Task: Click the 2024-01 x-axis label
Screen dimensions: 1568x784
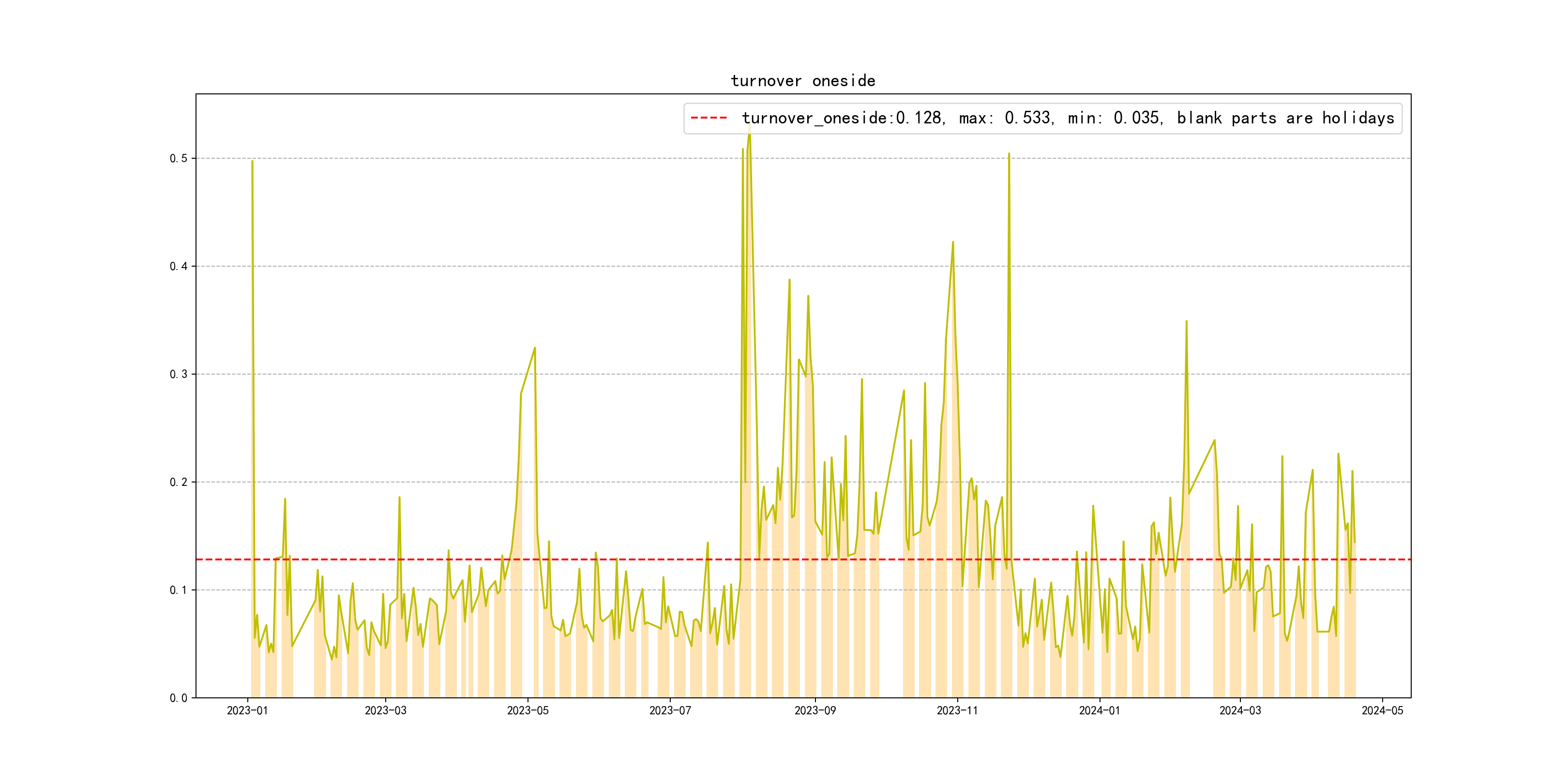Action: point(1100,710)
